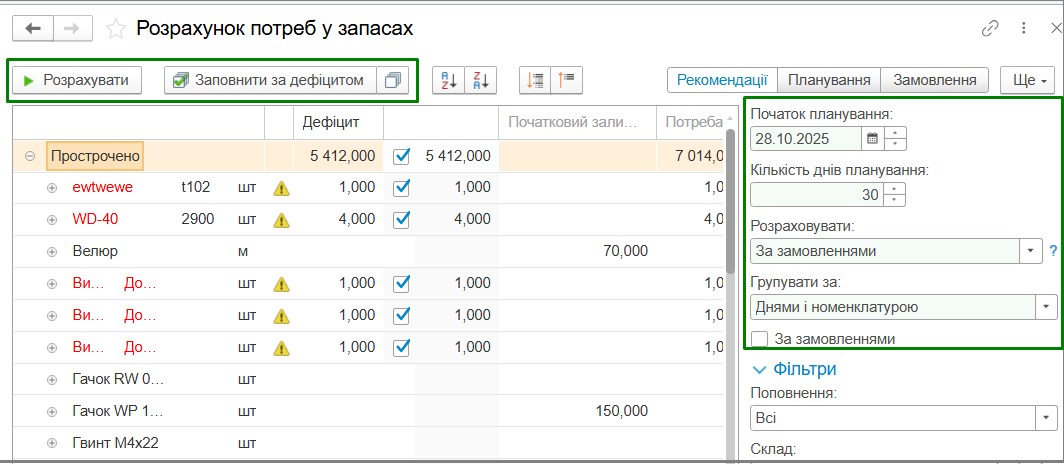Switch to the Замовлення tab
The image size is (1064, 464).
point(935,80)
